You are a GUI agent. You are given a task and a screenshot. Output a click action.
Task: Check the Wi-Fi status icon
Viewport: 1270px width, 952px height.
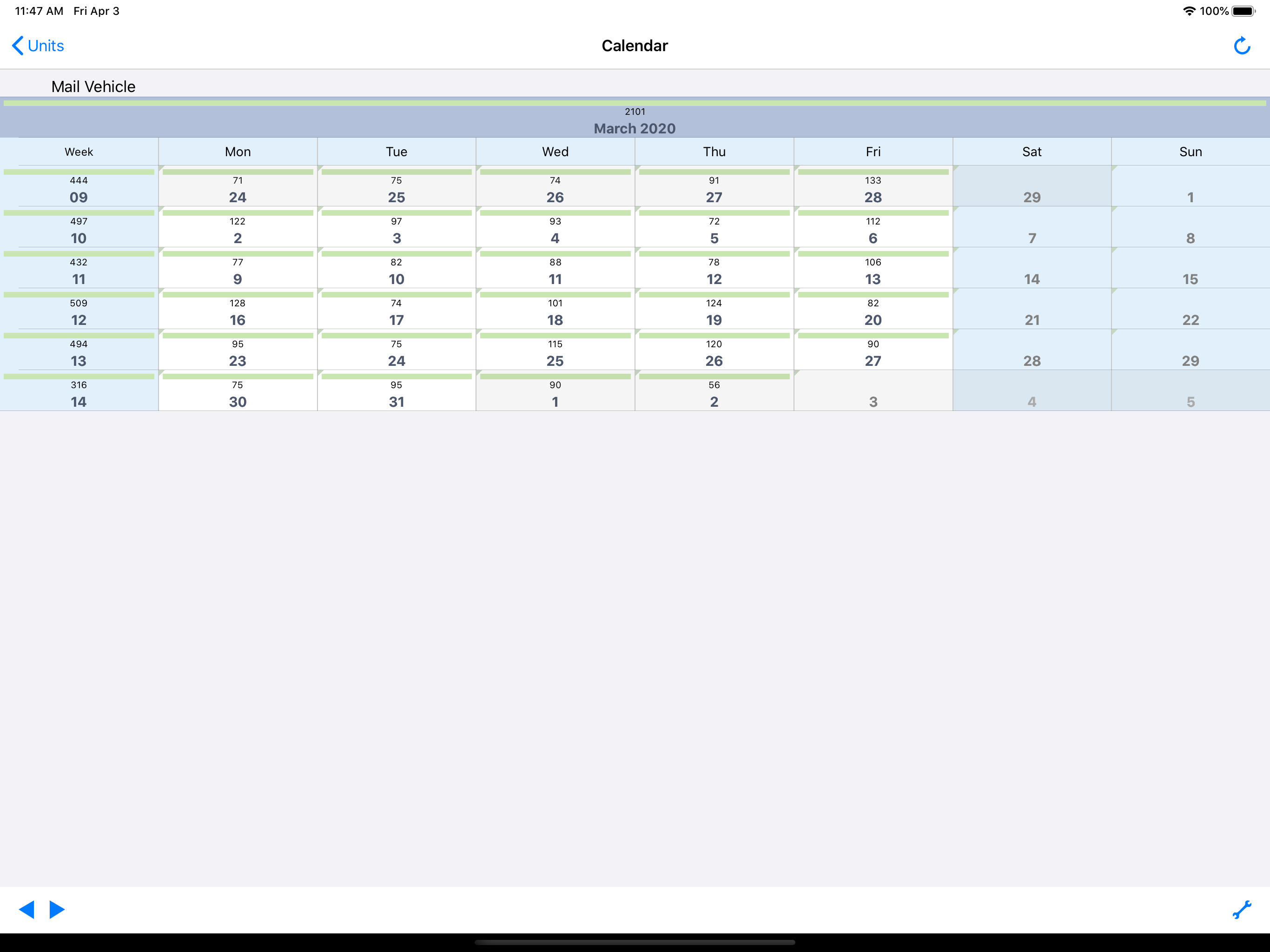[x=1189, y=11]
